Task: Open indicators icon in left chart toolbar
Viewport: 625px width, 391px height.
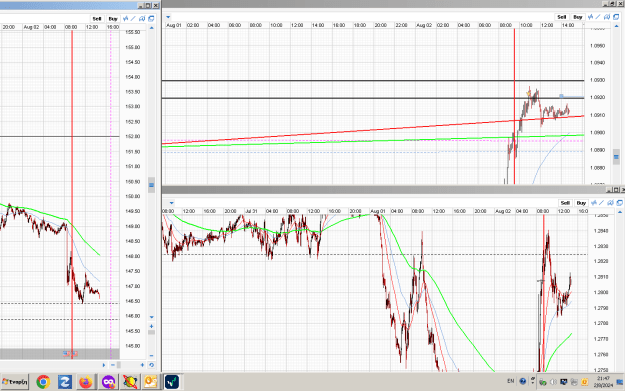Action: pos(126,19)
